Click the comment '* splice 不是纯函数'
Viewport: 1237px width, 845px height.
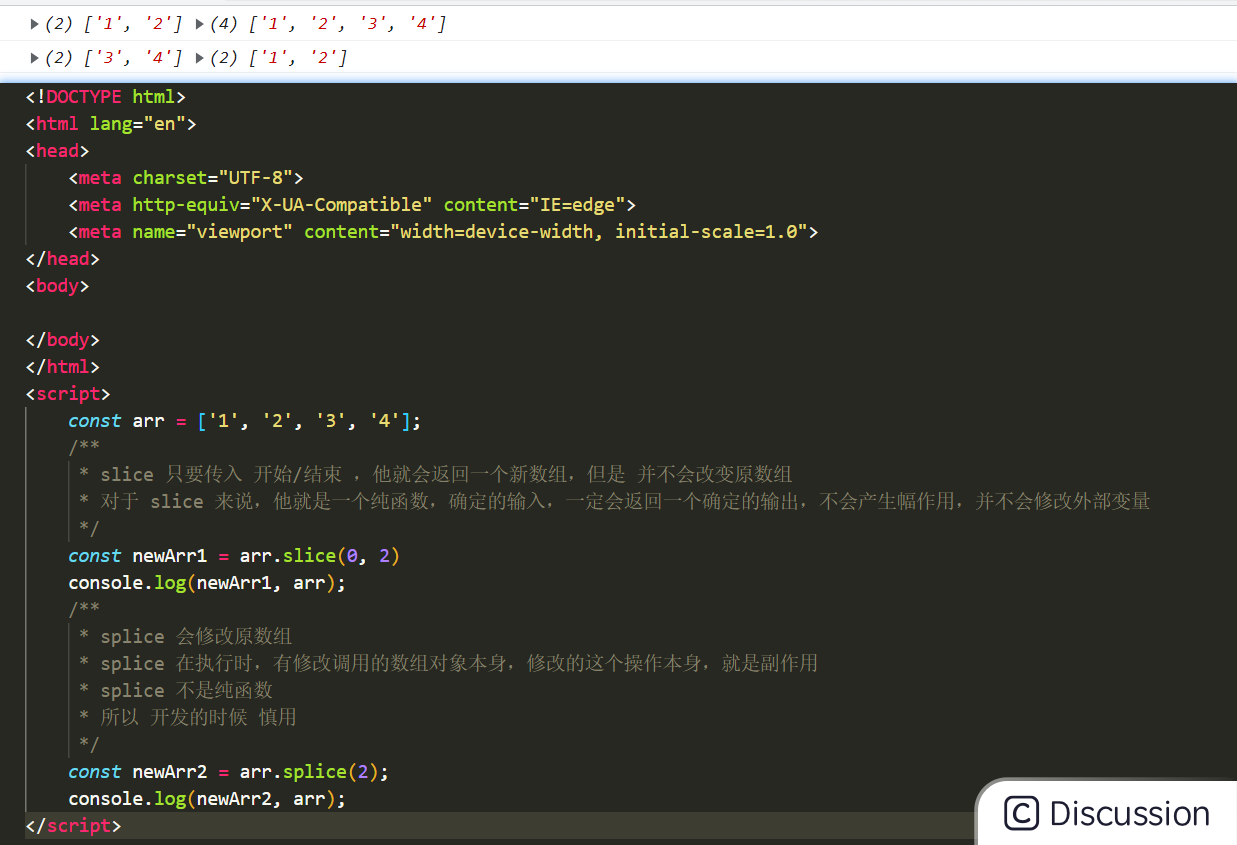pos(175,691)
